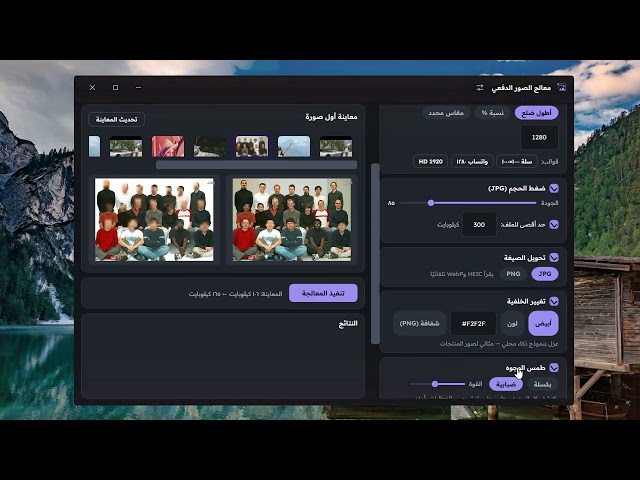Select شفافة (PNG) transparent background option
Image resolution: width=640 pixels, height=480 pixels.
point(419,323)
